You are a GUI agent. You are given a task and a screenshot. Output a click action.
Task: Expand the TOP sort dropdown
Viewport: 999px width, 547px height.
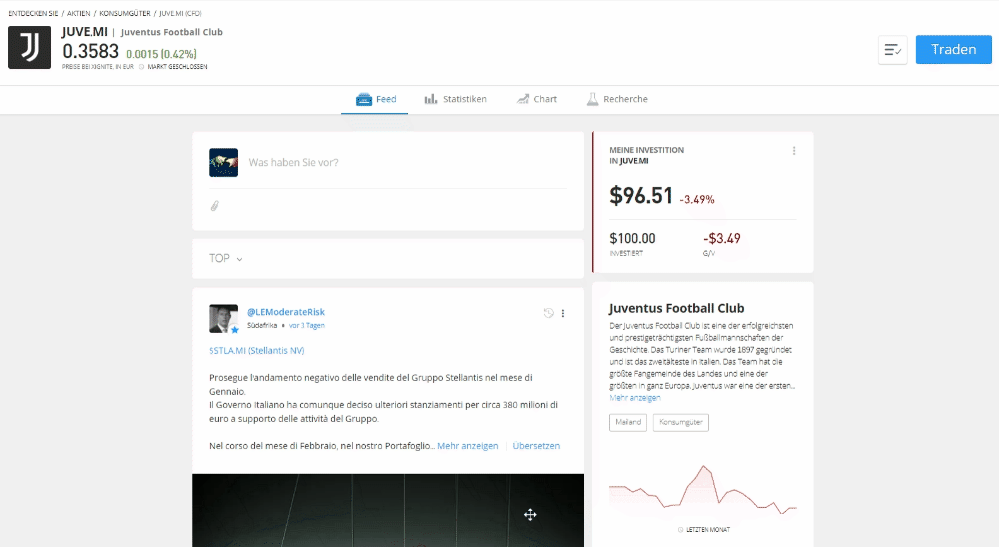point(226,259)
